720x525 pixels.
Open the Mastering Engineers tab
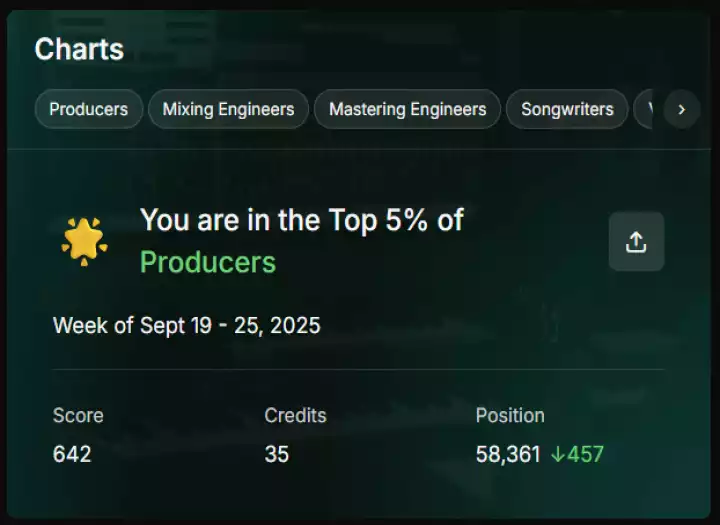coord(407,109)
